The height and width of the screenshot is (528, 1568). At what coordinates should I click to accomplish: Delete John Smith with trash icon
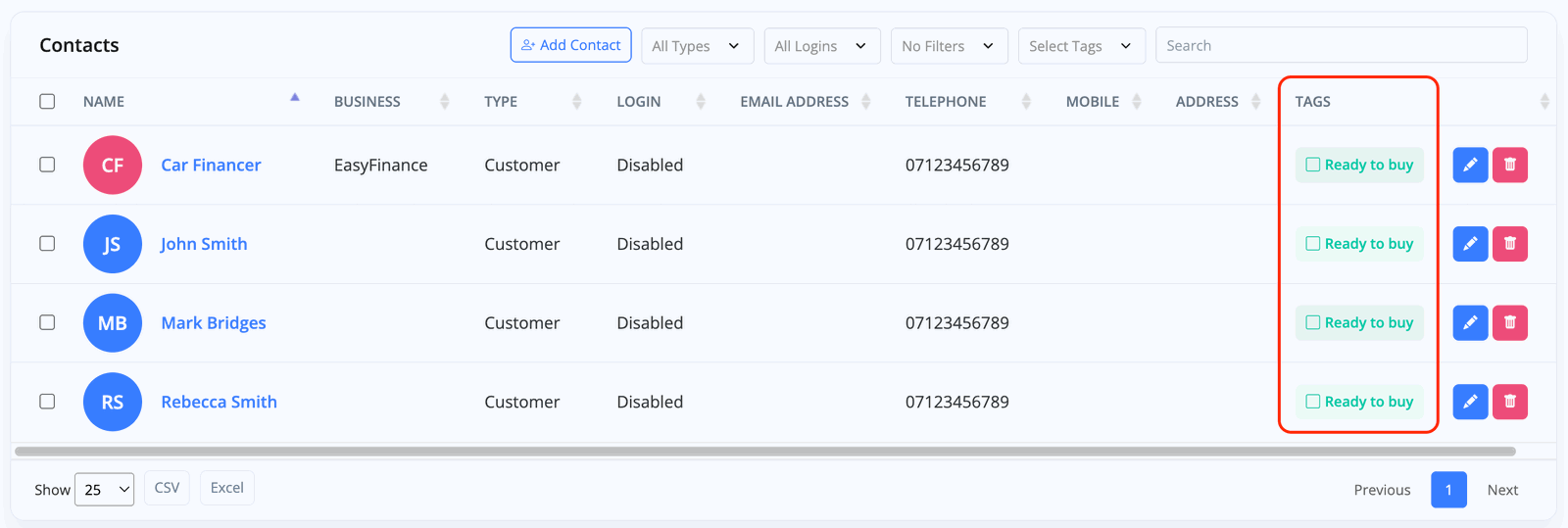[x=1509, y=244]
